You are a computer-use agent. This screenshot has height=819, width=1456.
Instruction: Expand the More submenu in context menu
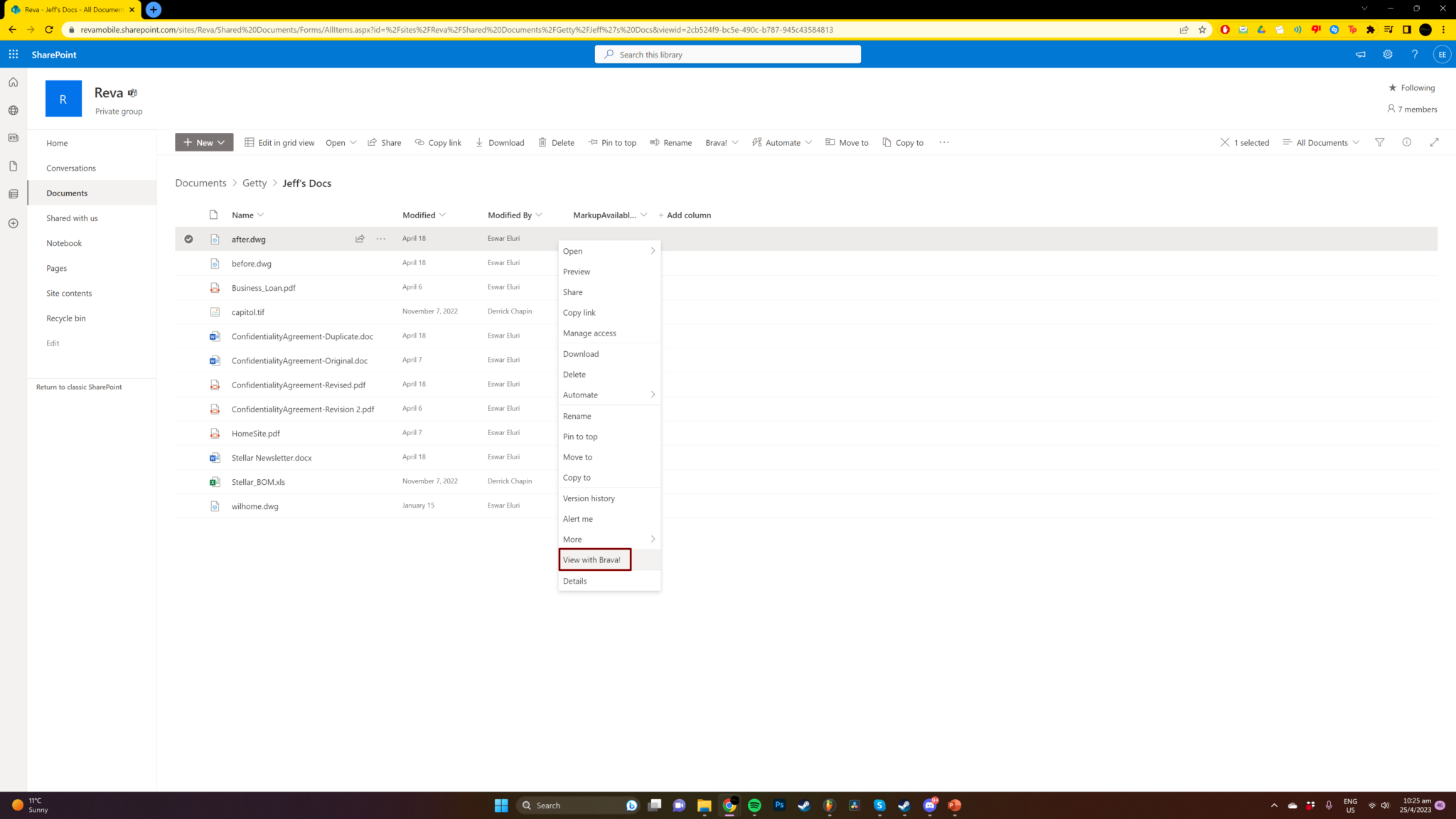click(x=609, y=539)
